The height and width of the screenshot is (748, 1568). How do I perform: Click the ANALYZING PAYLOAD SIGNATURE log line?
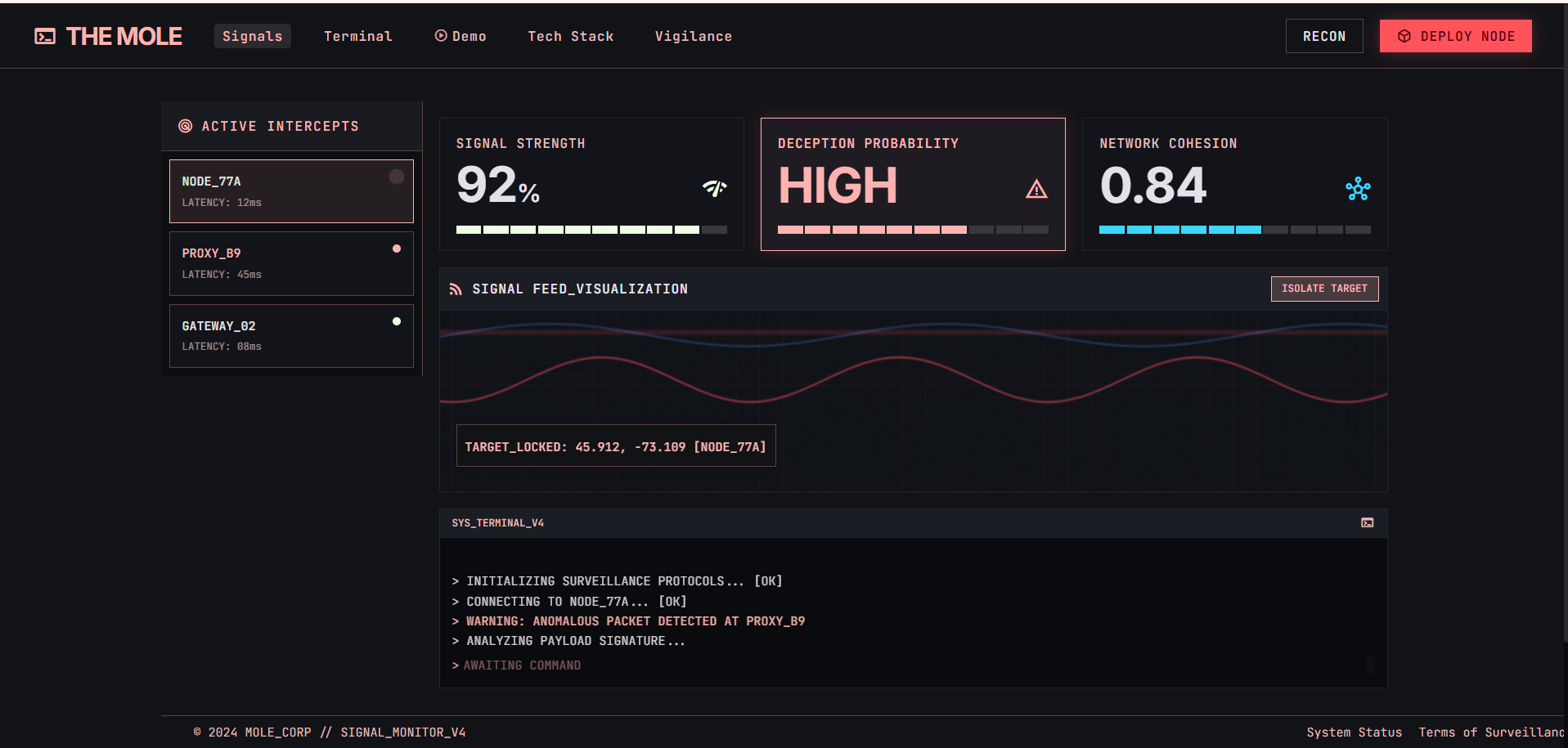pos(568,641)
